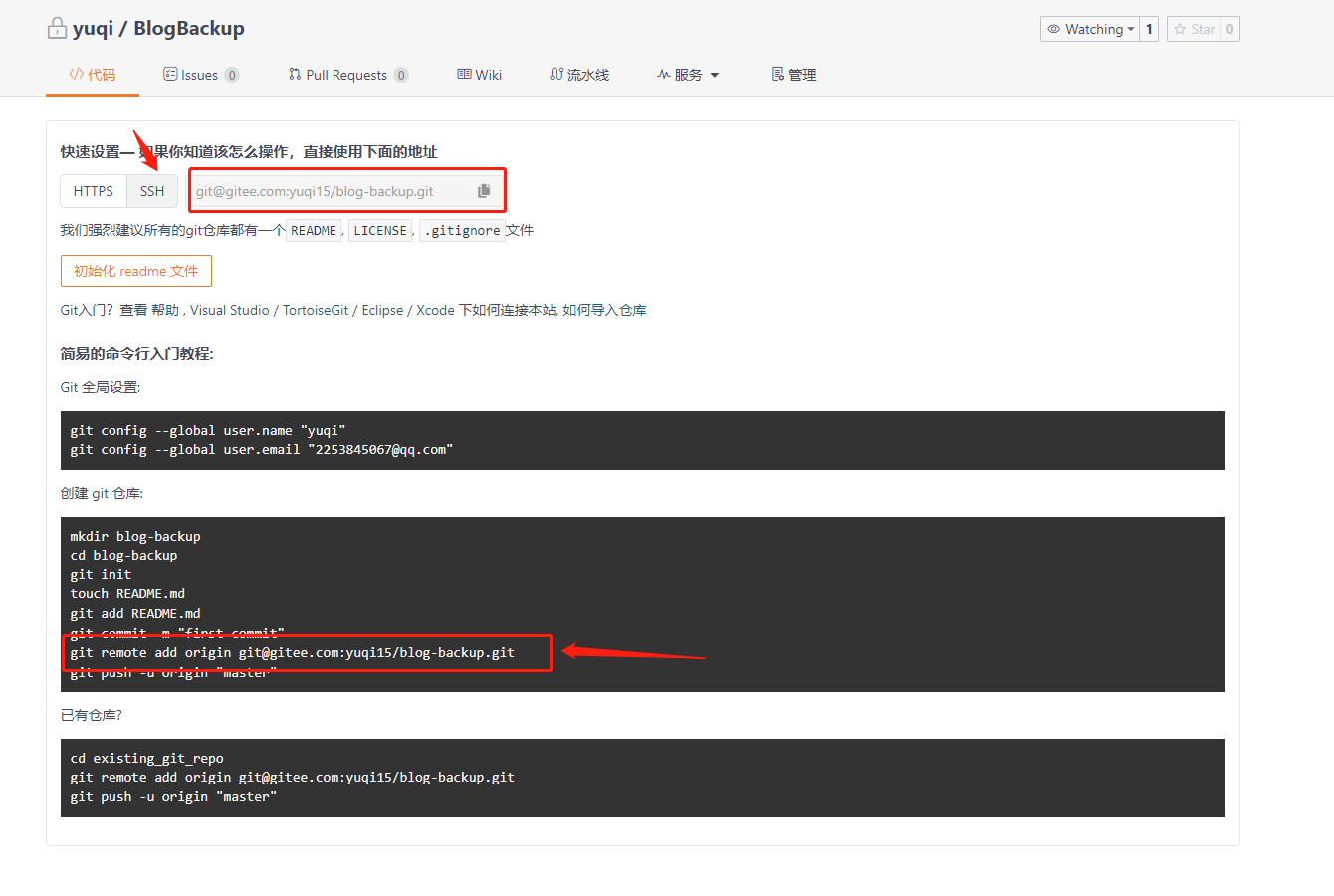This screenshot has width=1334, height=896.
Task: Open the TortoiseGit help link
Action: (x=316, y=310)
